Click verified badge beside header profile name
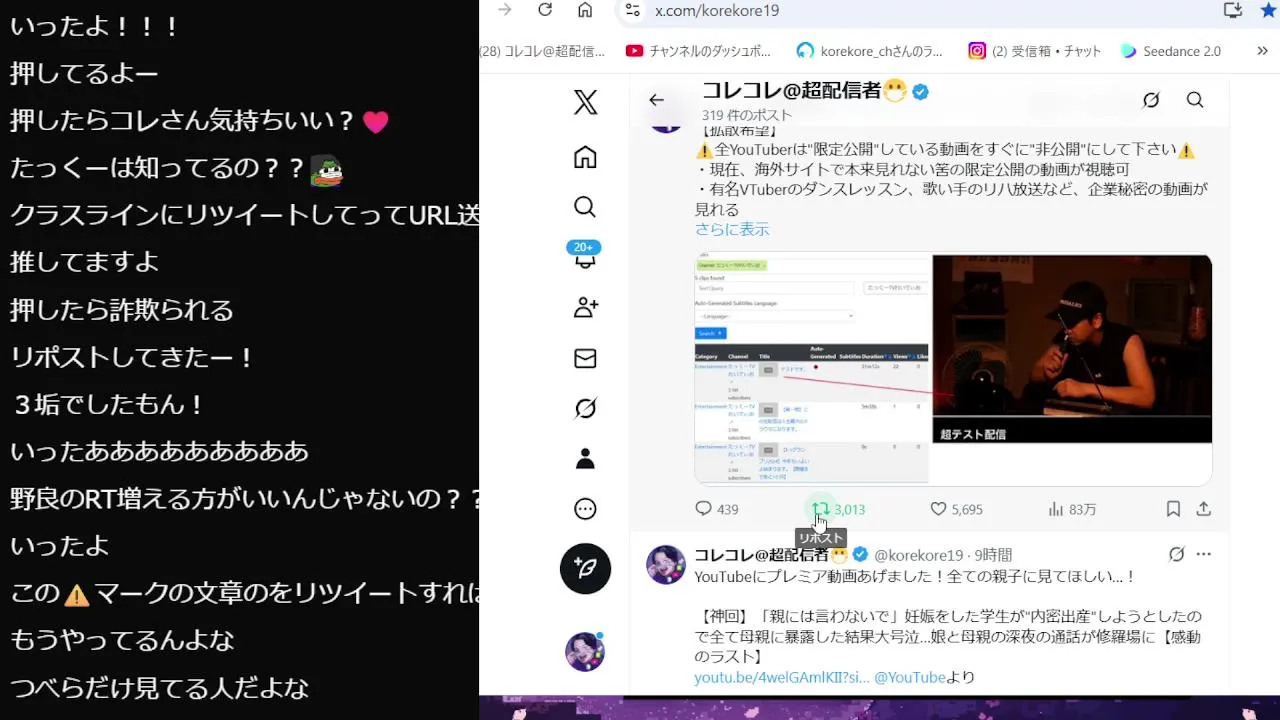The width and height of the screenshot is (1280, 720). pos(920,92)
